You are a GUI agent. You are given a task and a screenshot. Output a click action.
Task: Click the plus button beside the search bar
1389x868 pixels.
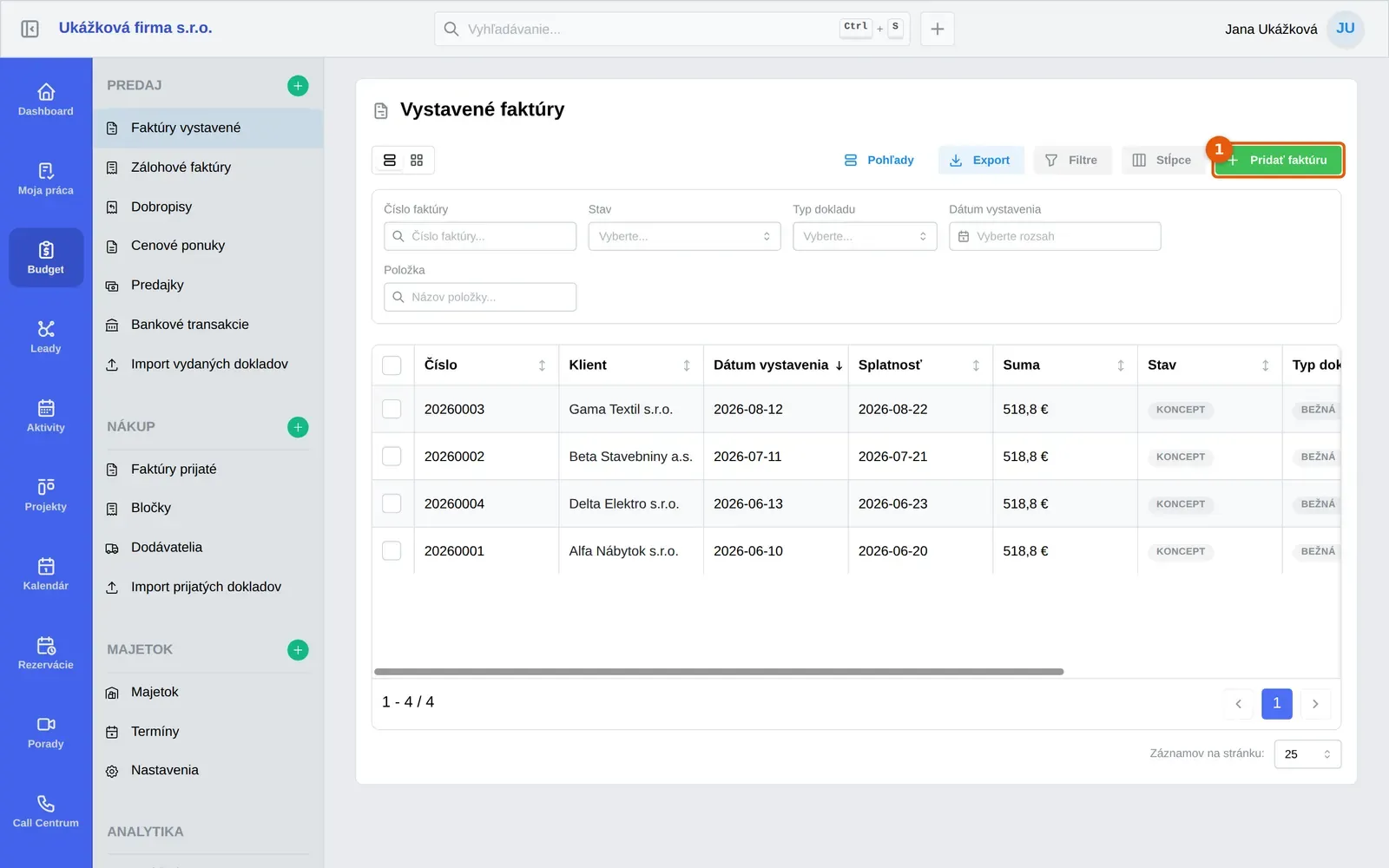coord(938,29)
